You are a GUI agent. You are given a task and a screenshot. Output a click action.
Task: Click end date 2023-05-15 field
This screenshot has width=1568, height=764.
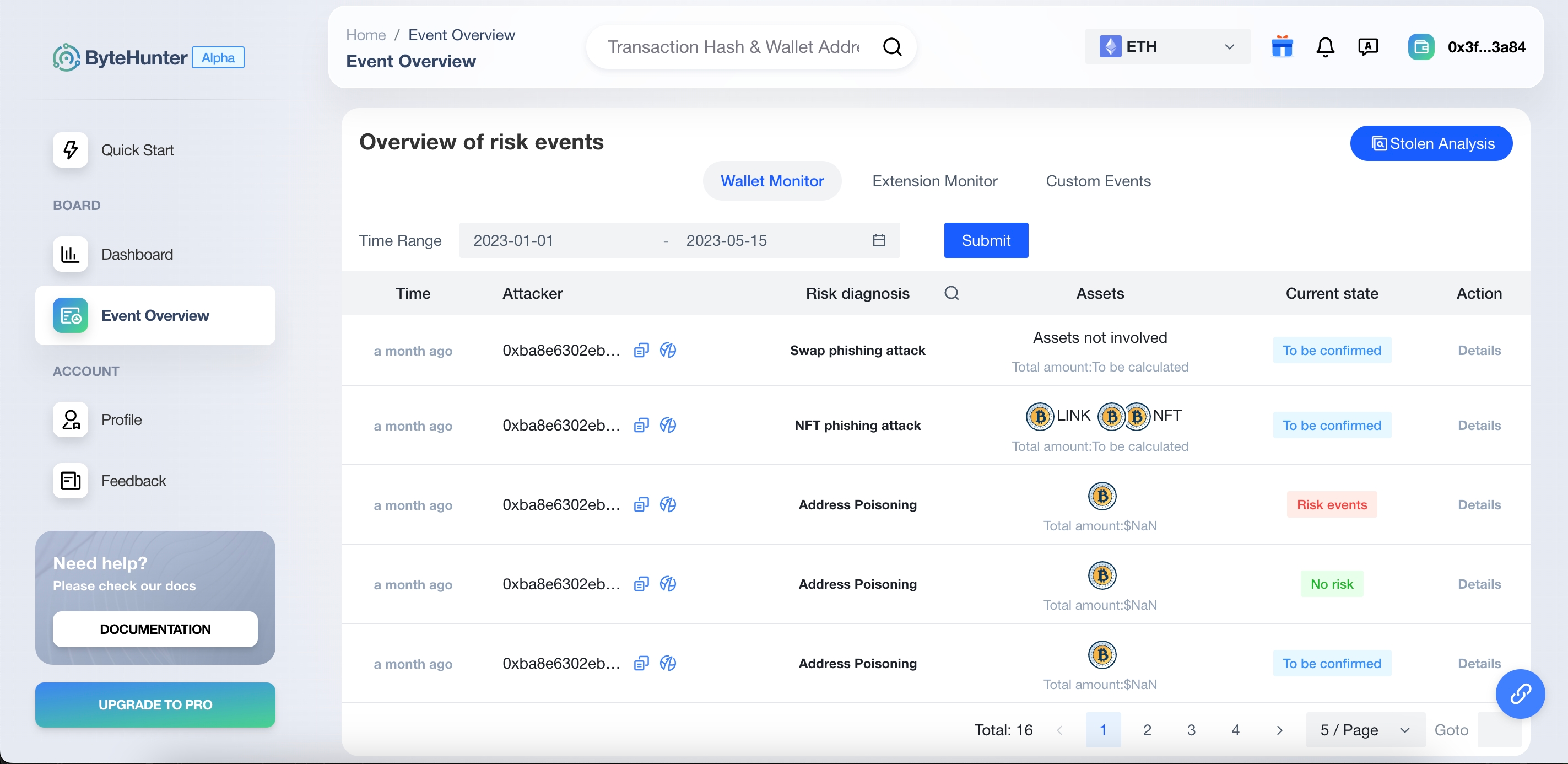(x=770, y=240)
